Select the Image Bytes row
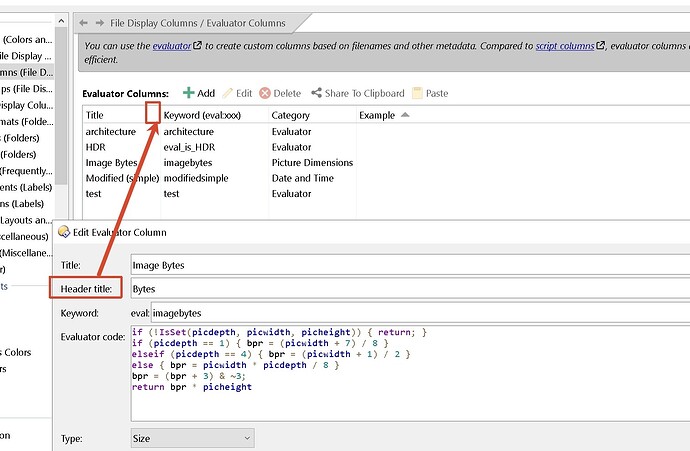Viewport: 690px width, 451px height. click(x=111, y=162)
